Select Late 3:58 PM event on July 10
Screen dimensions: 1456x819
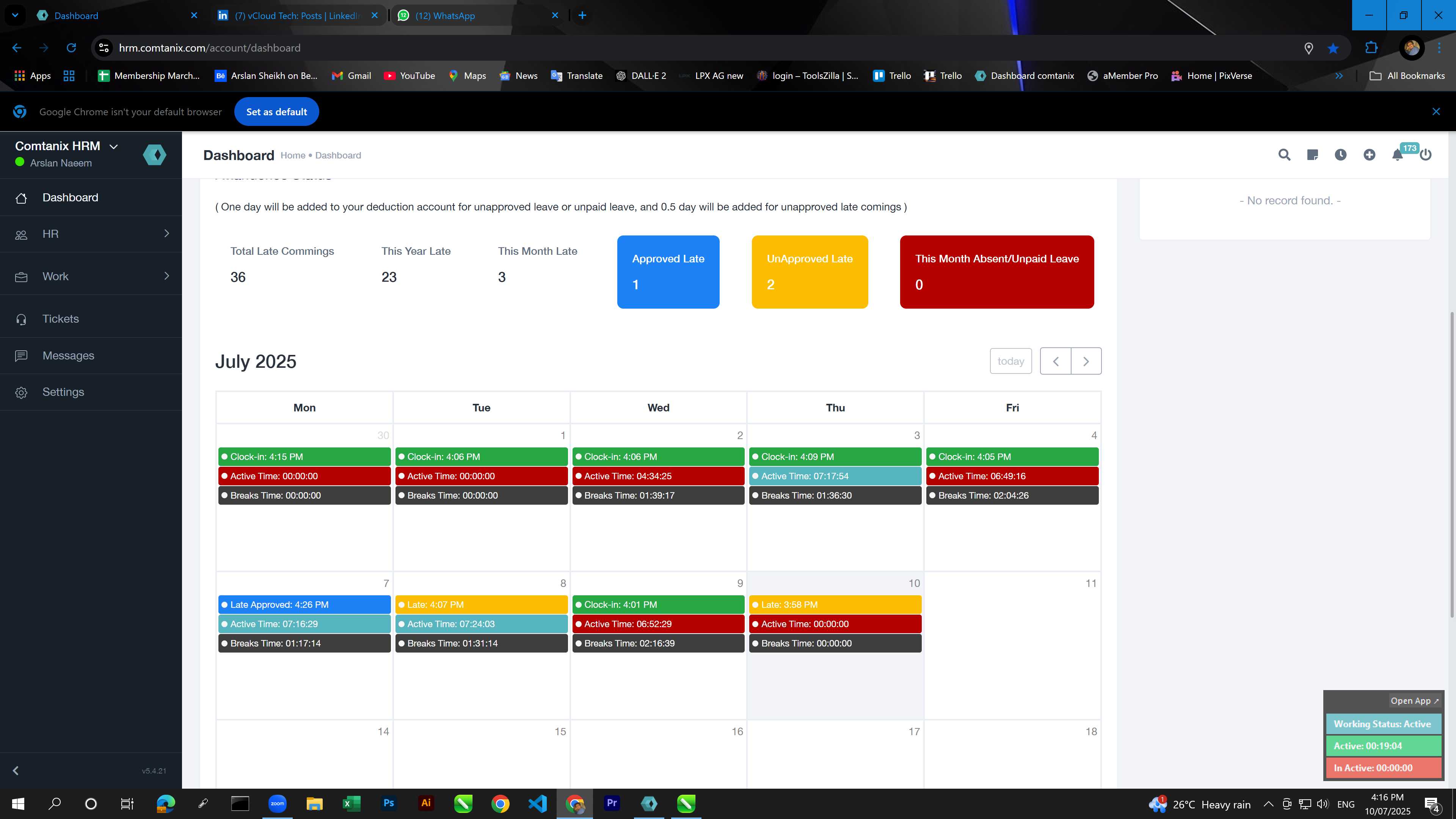pos(835,605)
